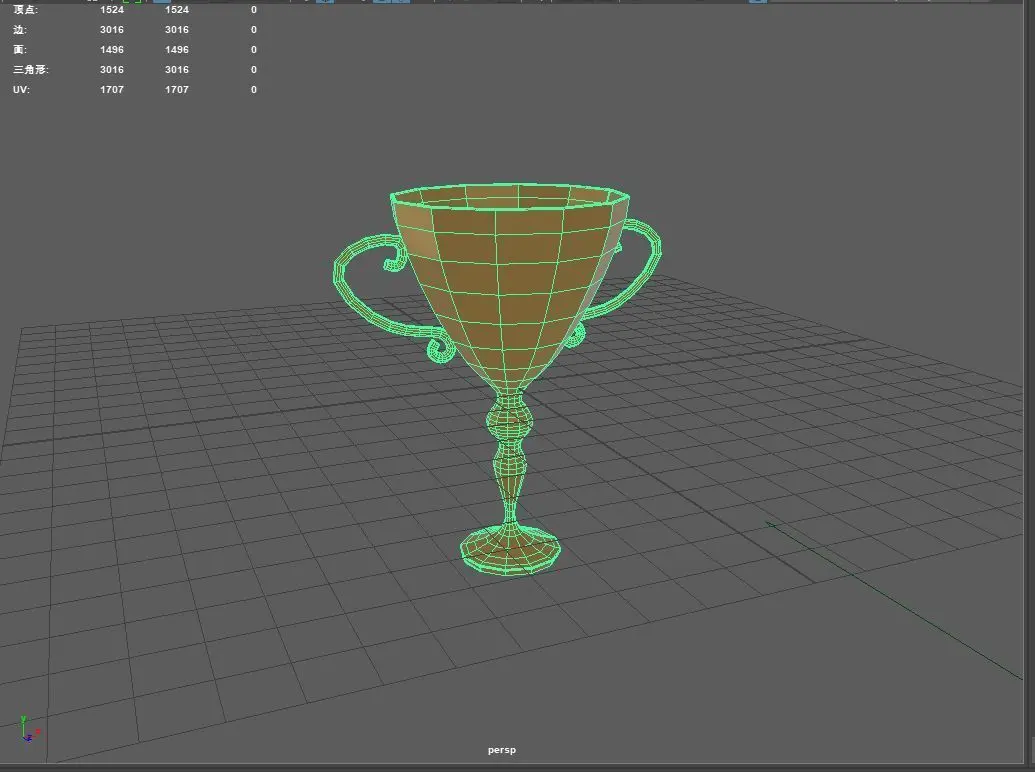This screenshot has width=1035, height=772.
Task: Click the XYZ axis orientation indicator
Action: [x=28, y=729]
